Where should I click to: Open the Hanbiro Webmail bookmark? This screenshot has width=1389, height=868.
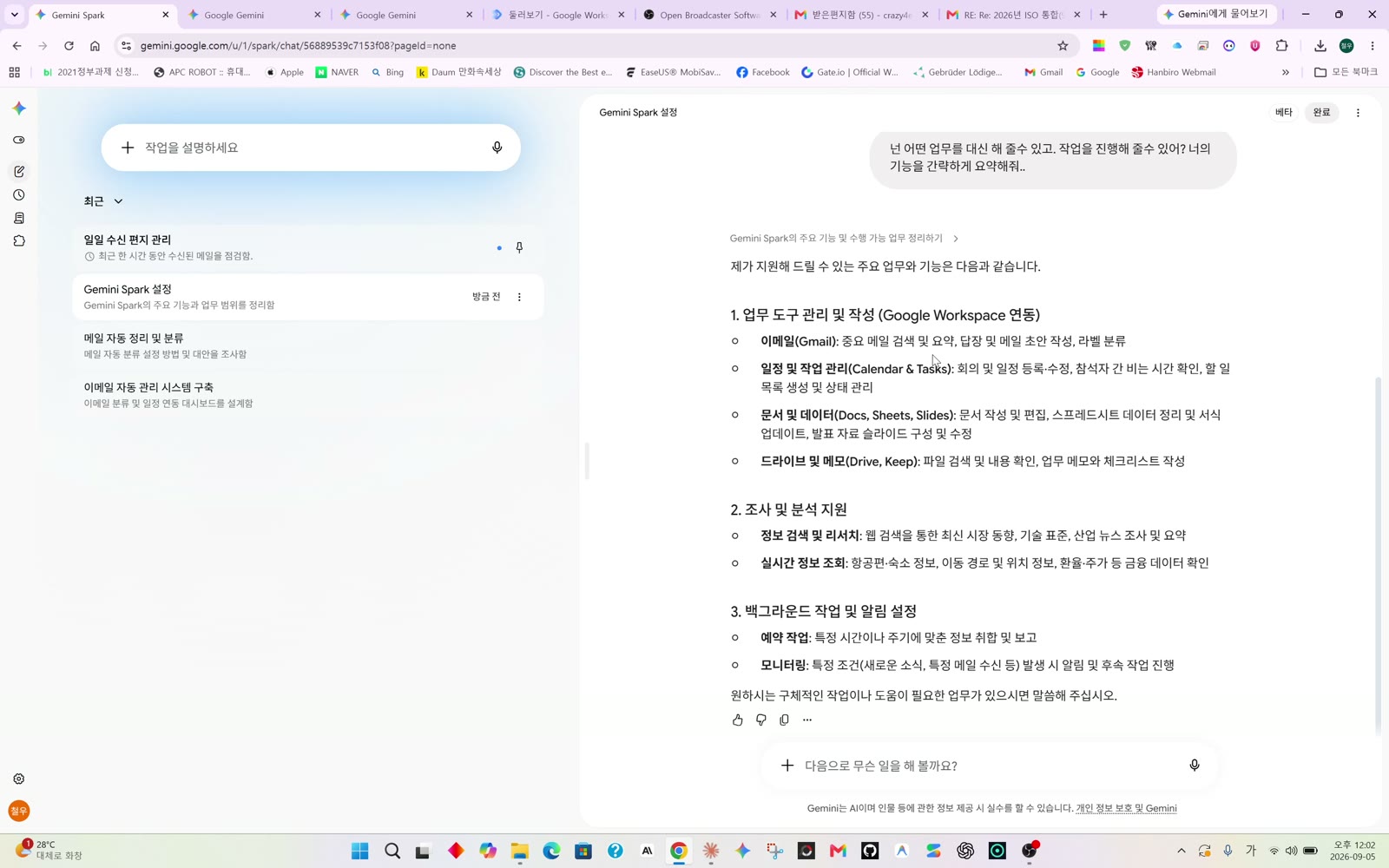click(1174, 73)
